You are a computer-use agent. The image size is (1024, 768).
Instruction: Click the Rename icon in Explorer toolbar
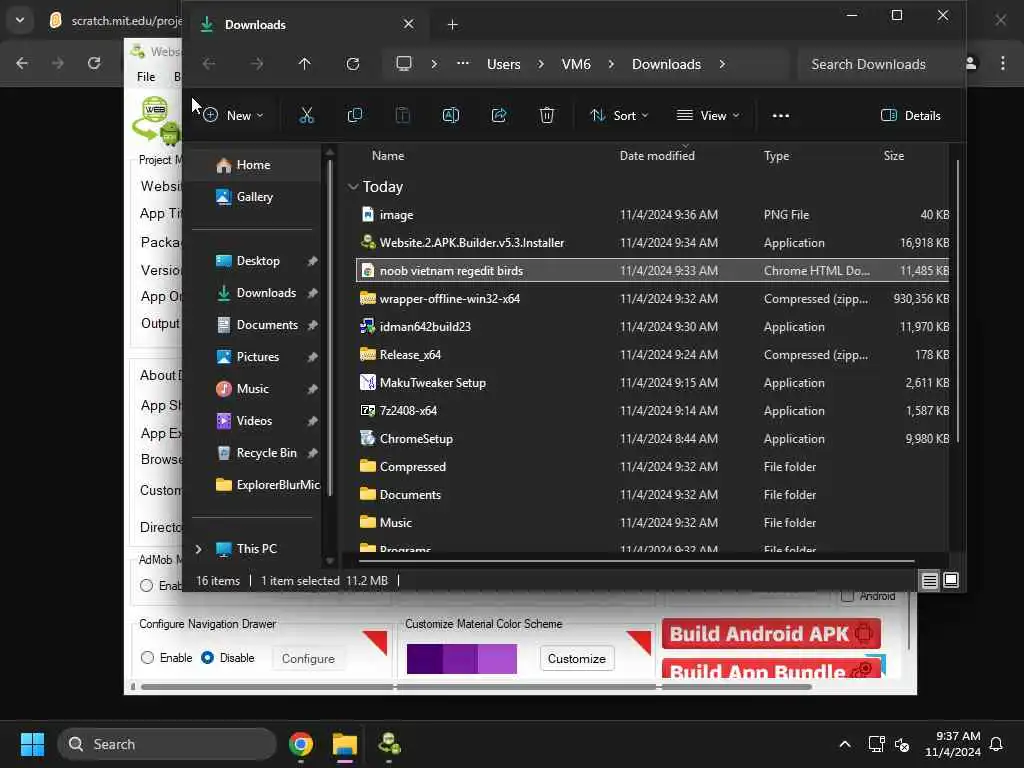[x=451, y=116]
